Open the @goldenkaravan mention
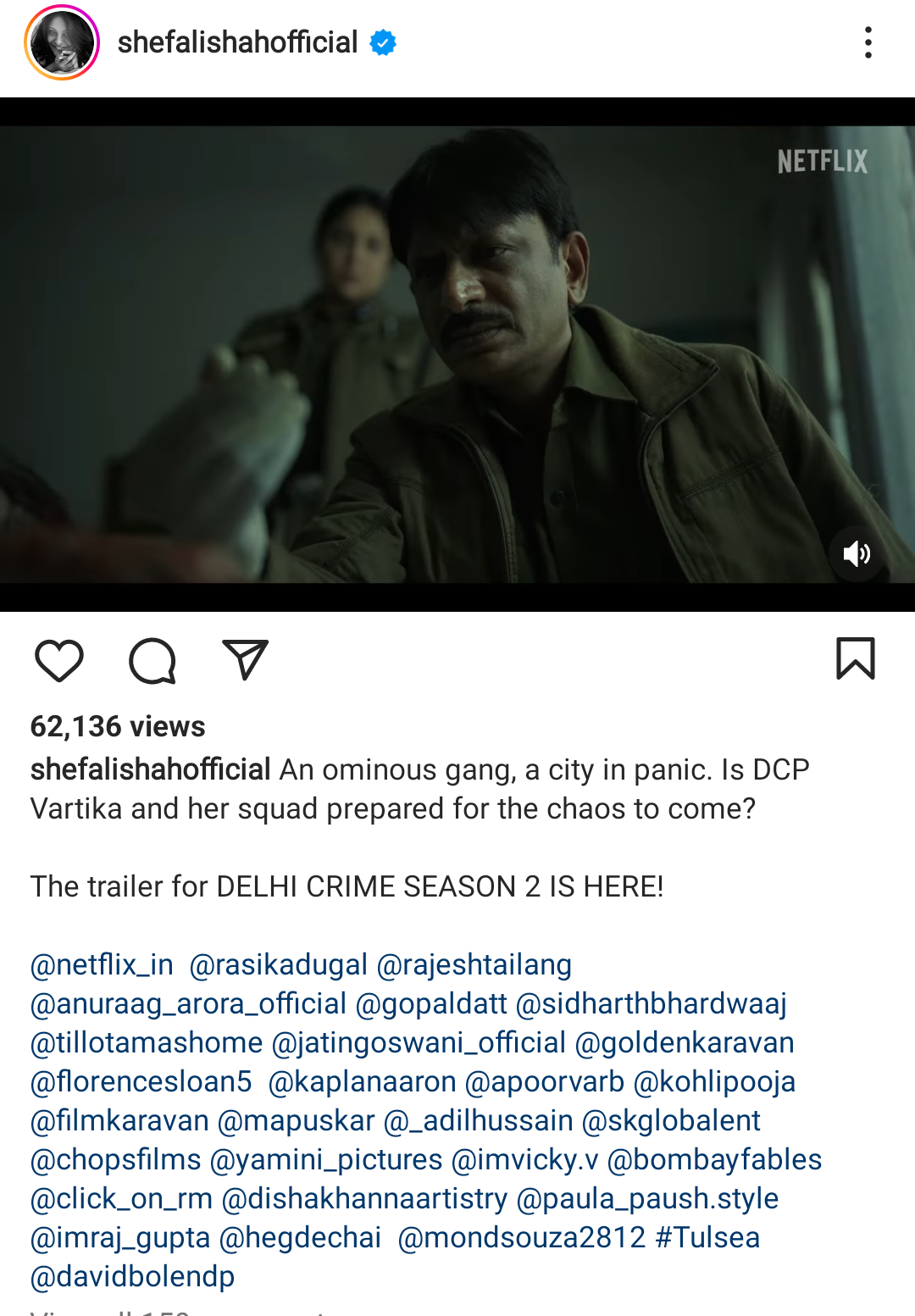915x1316 pixels. coord(685,1042)
